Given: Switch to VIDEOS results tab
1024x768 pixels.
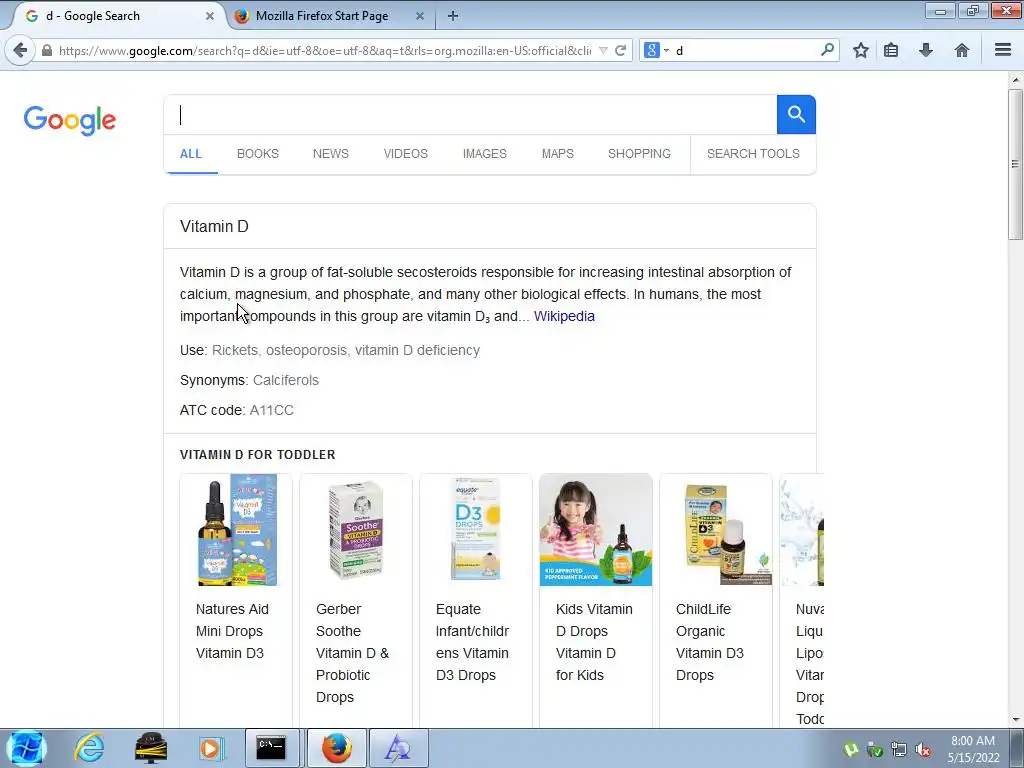Looking at the screenshot, I should tap(406, 153).
